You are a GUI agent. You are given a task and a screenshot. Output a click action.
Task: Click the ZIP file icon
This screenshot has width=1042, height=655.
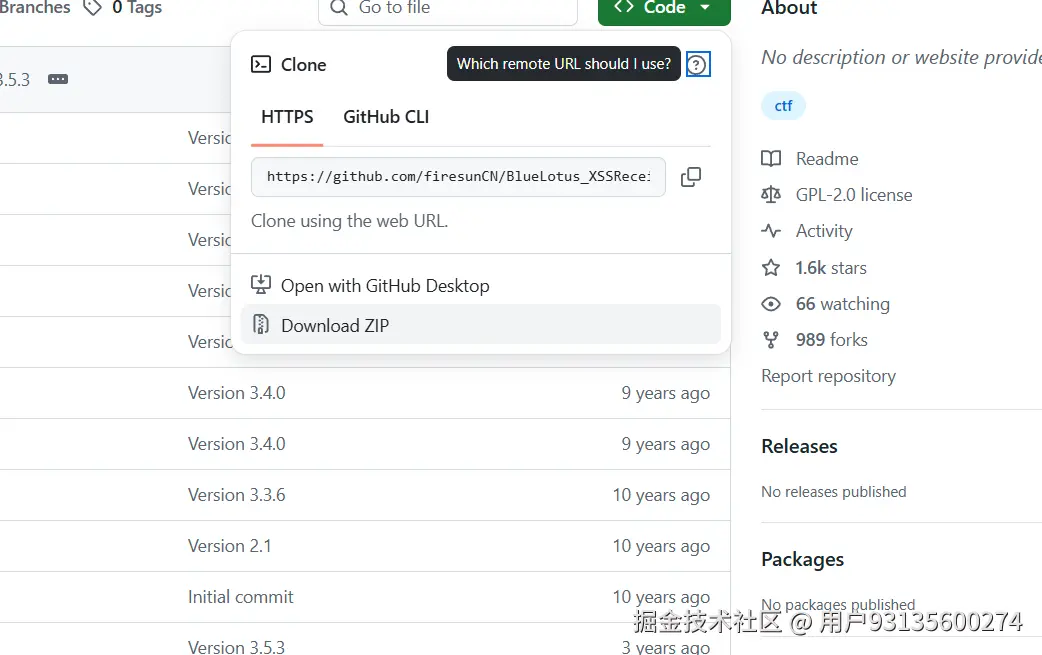pos(260,325)
